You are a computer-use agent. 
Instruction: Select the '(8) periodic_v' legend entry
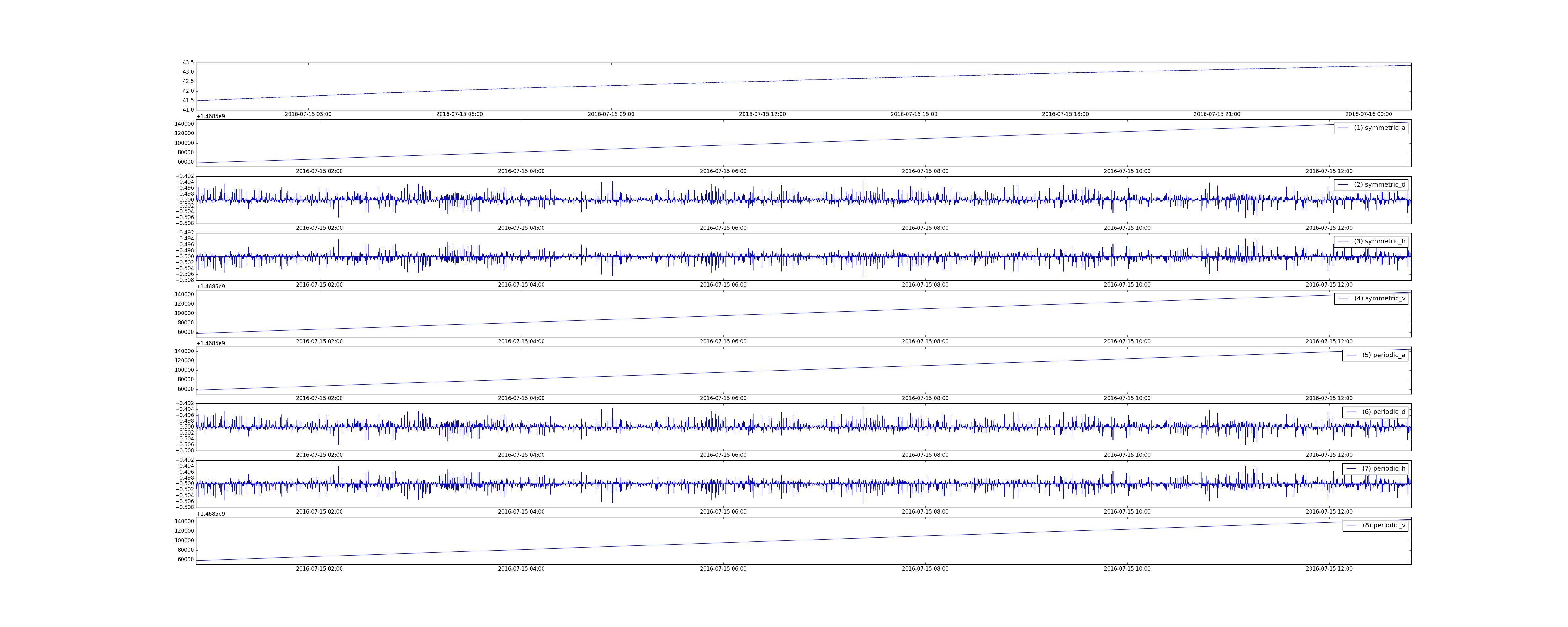coord(1384,525)
